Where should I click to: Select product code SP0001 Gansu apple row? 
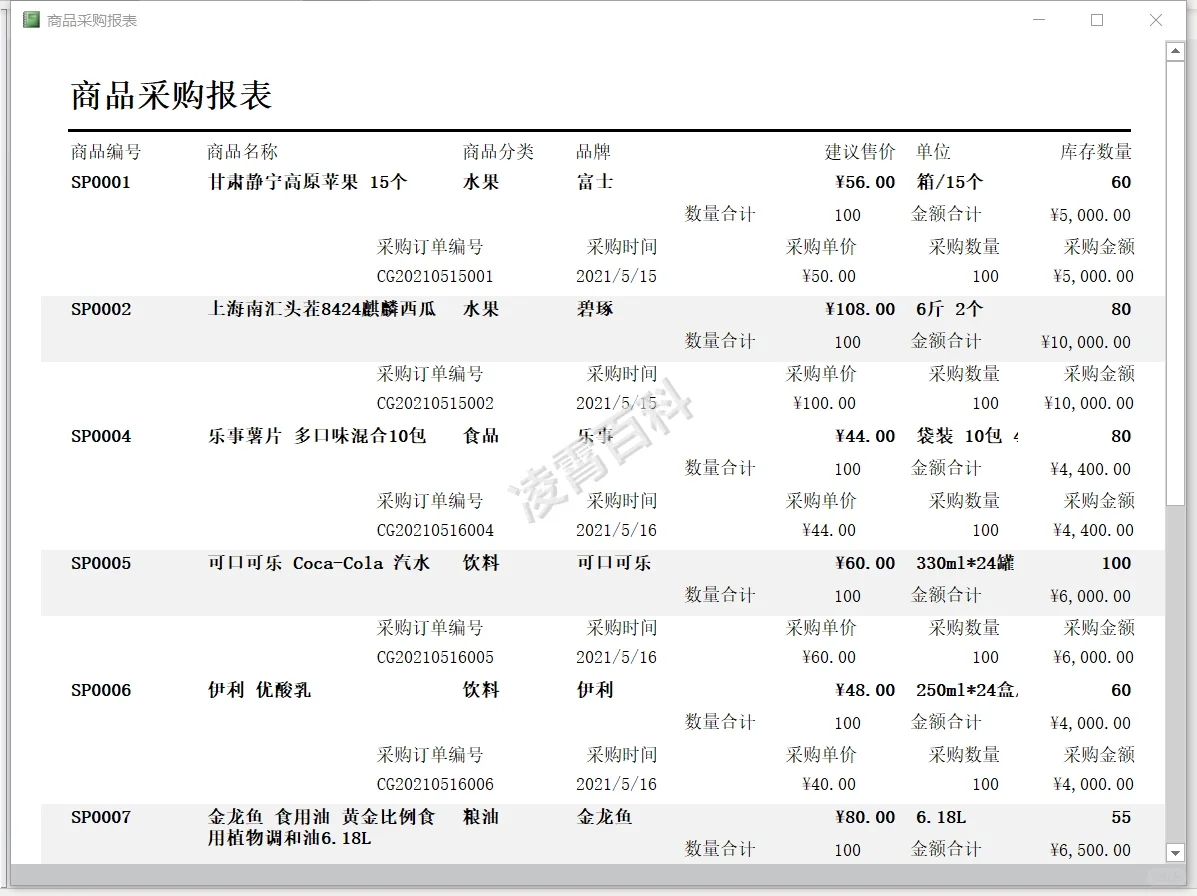pos(100,182)
